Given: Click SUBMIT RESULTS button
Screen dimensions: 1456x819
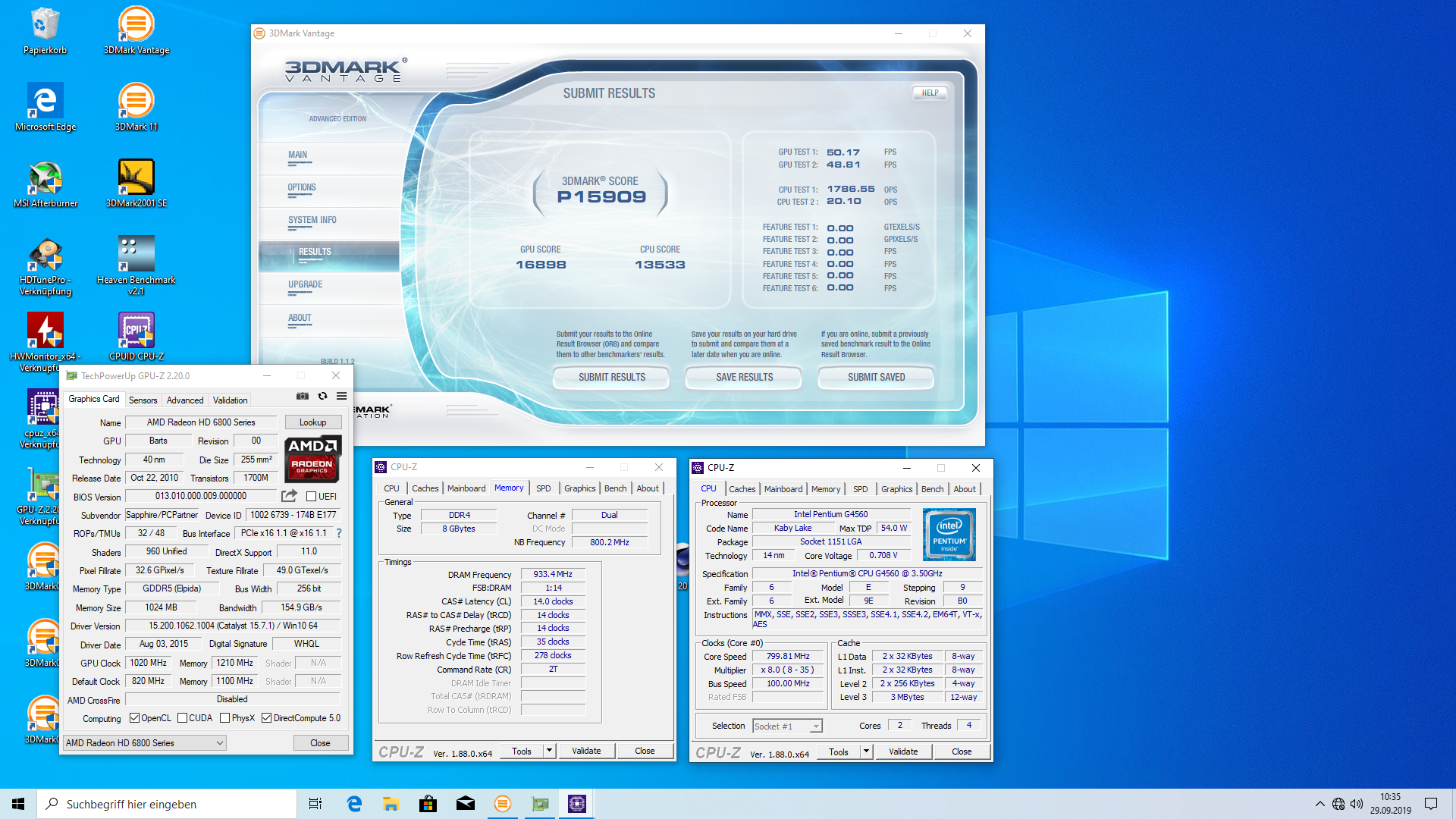Looking at the screenshot, I should pyautogui.click(x=611, y=377).
